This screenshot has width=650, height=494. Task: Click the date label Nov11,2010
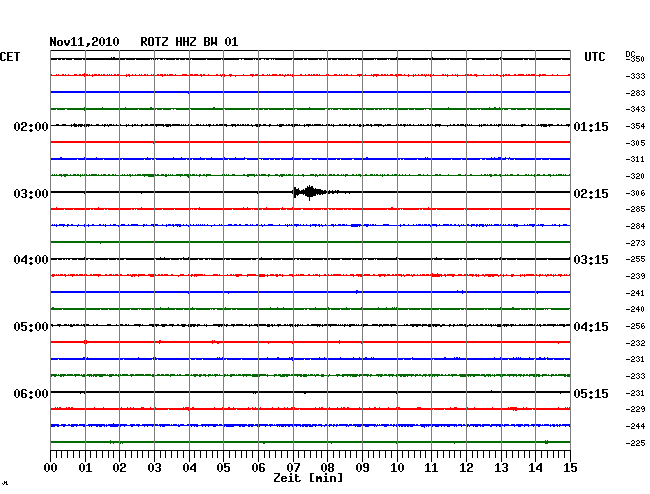click(84, 42)
